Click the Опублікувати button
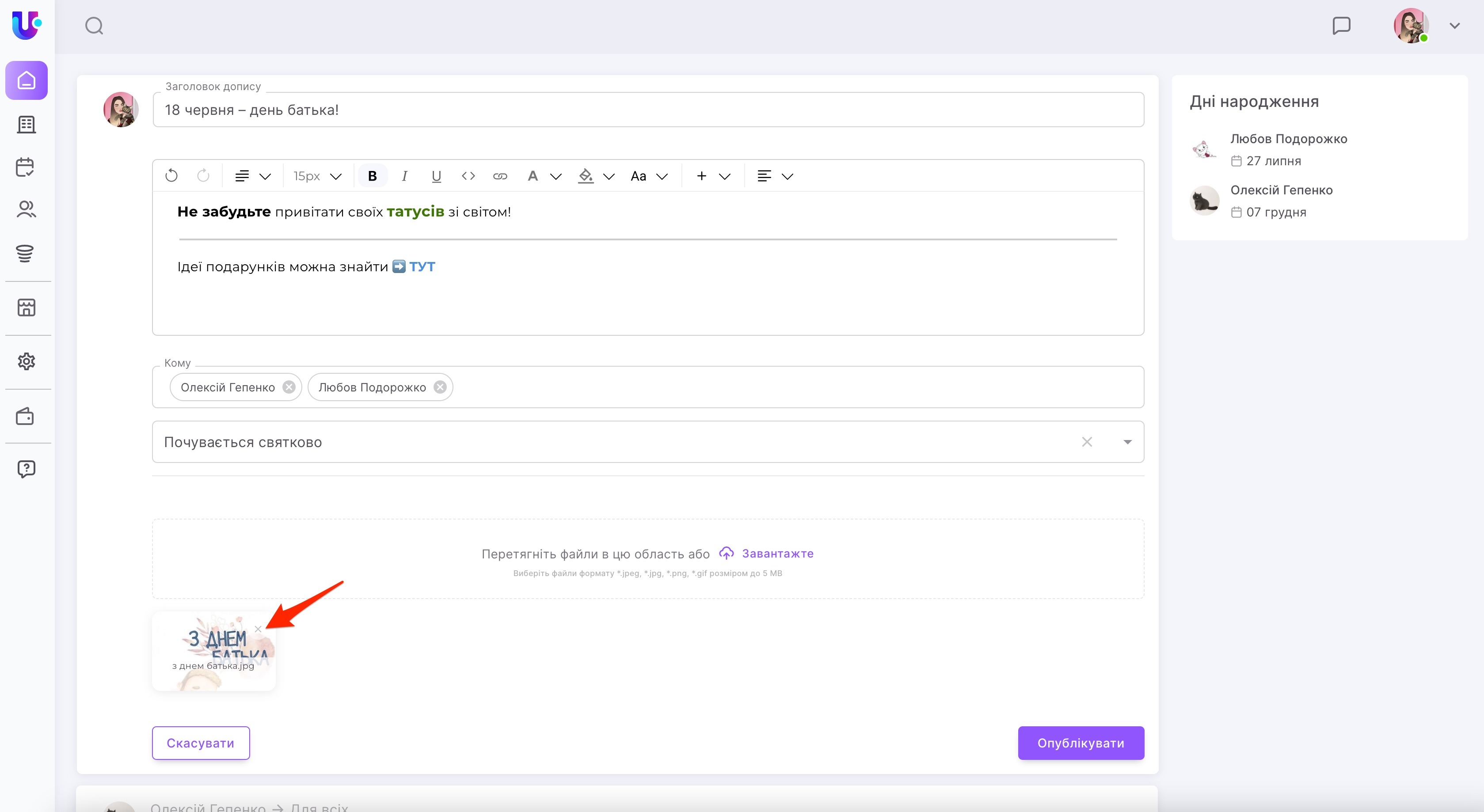Viewport: 1484px width, 812px height. click(1081, 743)
